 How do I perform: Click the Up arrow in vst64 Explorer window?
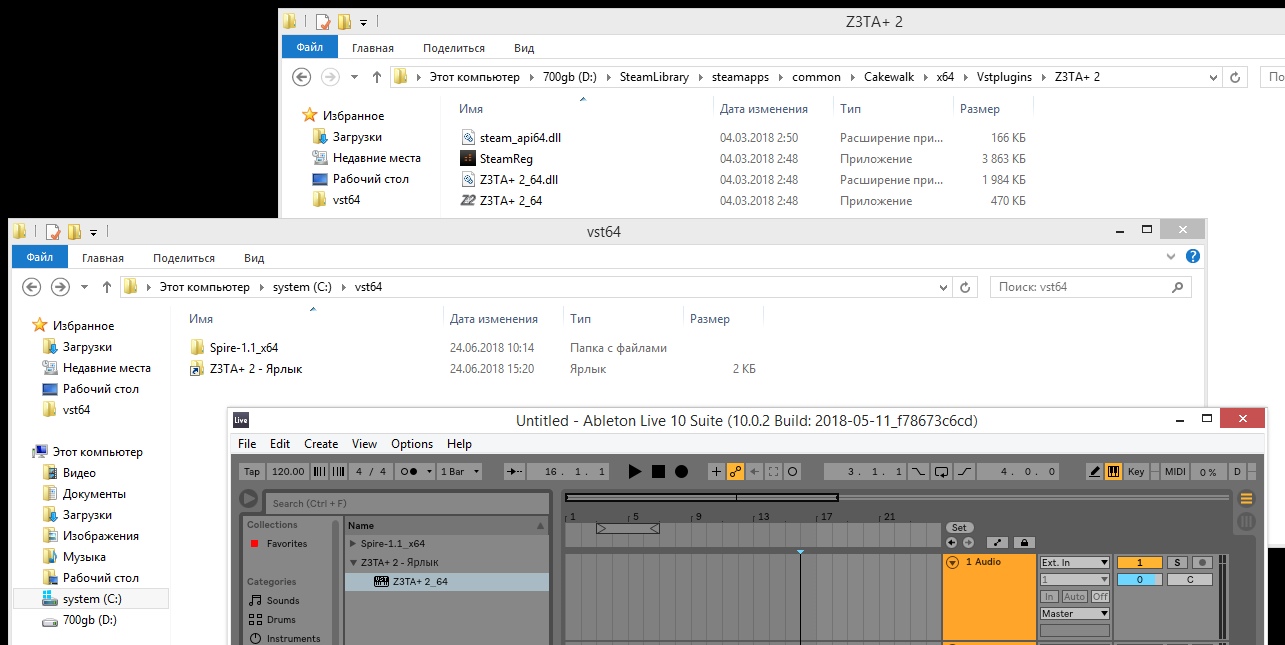click(106, 287)
